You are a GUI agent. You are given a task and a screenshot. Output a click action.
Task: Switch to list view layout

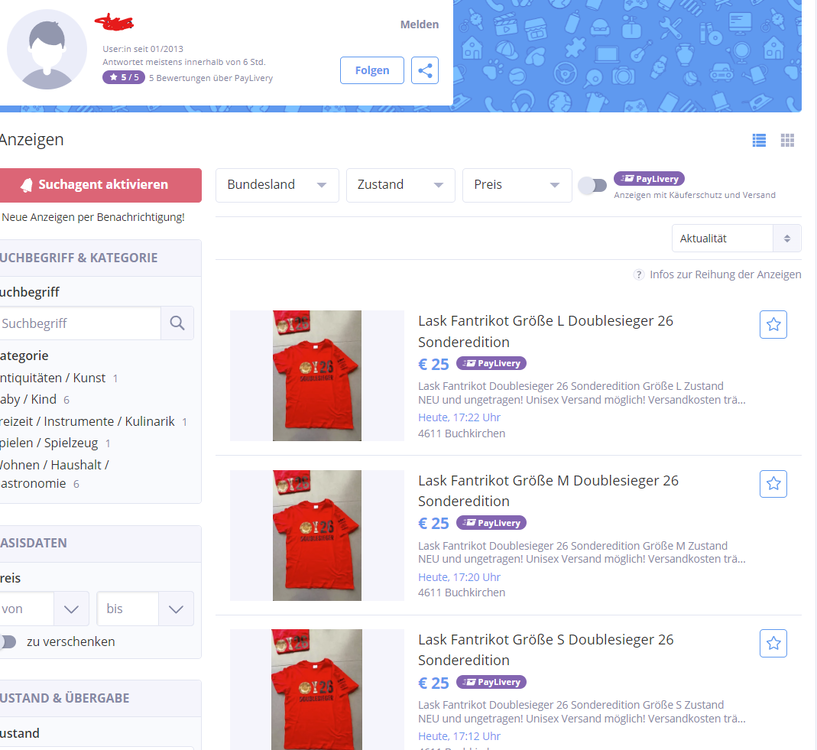tap(759, 140)
